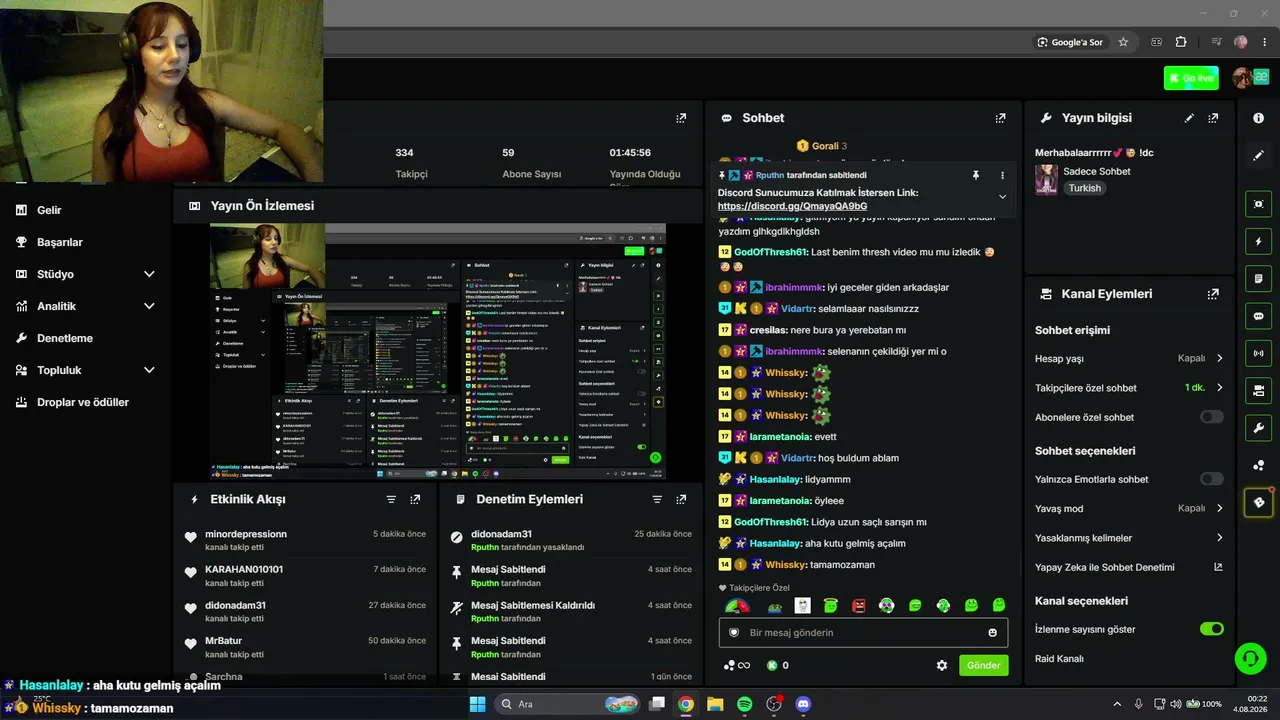Viewport: 1280px width, 720px height.
Task: Open Takipçilere özel sohbet duration chevron
Action: [x=1219, y=388]
